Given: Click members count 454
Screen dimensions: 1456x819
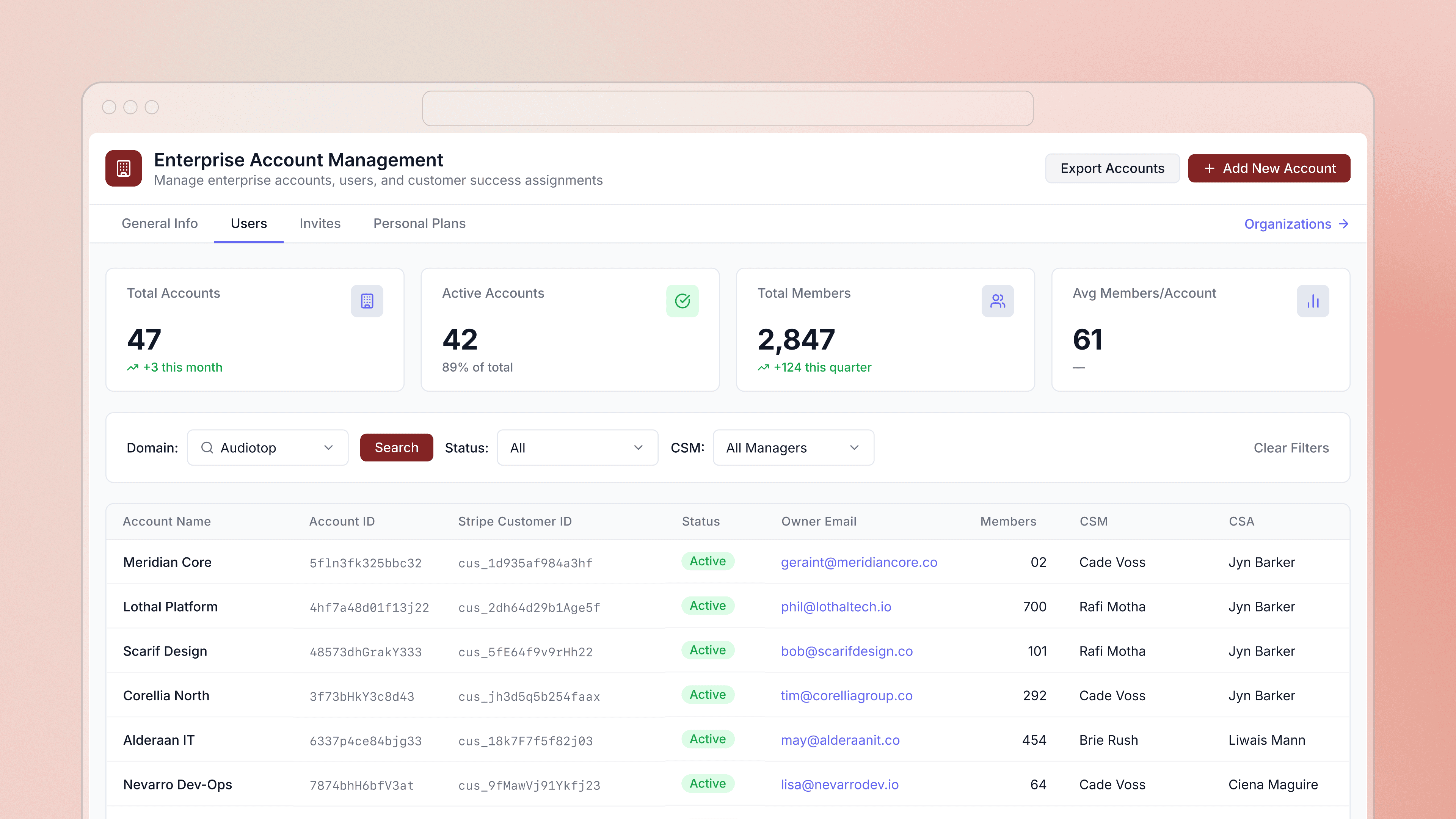Looking at the screenshot, I should click(x=1034, y=740).
